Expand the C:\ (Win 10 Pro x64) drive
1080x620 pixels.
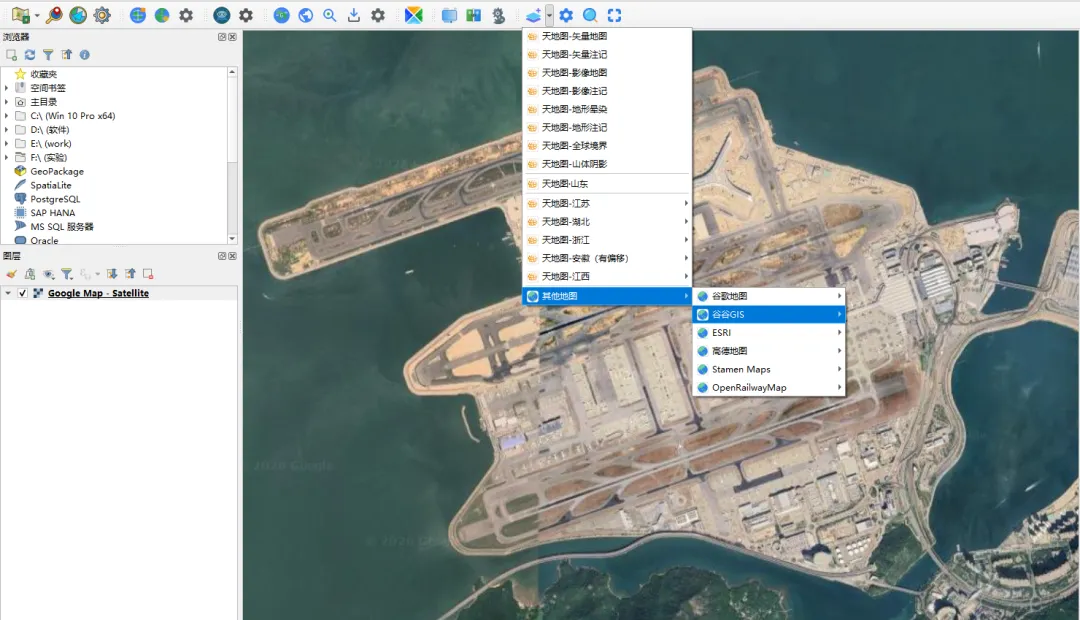click(x=7, y=116)
